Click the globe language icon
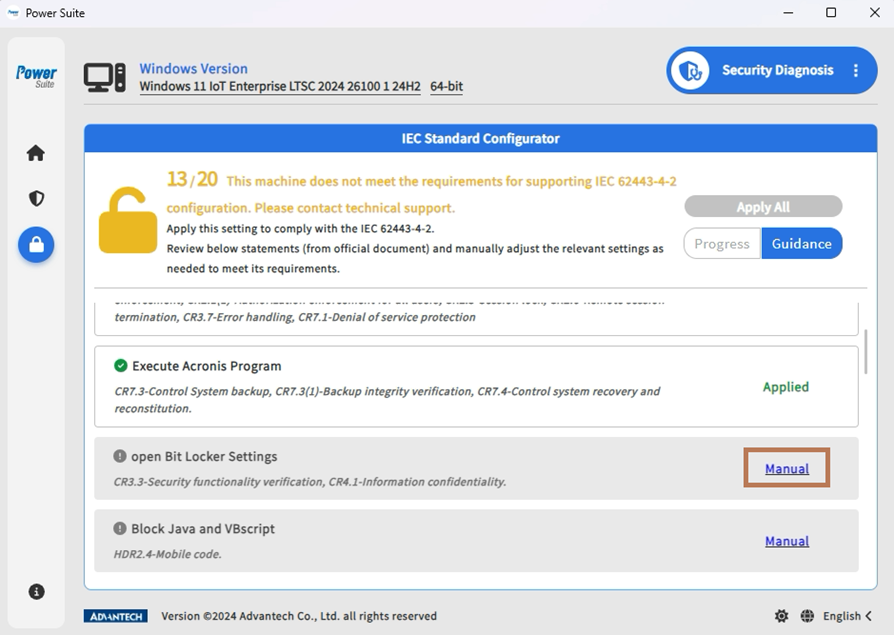Image resolution: width=894 pixels, height=635 pixels. click(807, 616)
